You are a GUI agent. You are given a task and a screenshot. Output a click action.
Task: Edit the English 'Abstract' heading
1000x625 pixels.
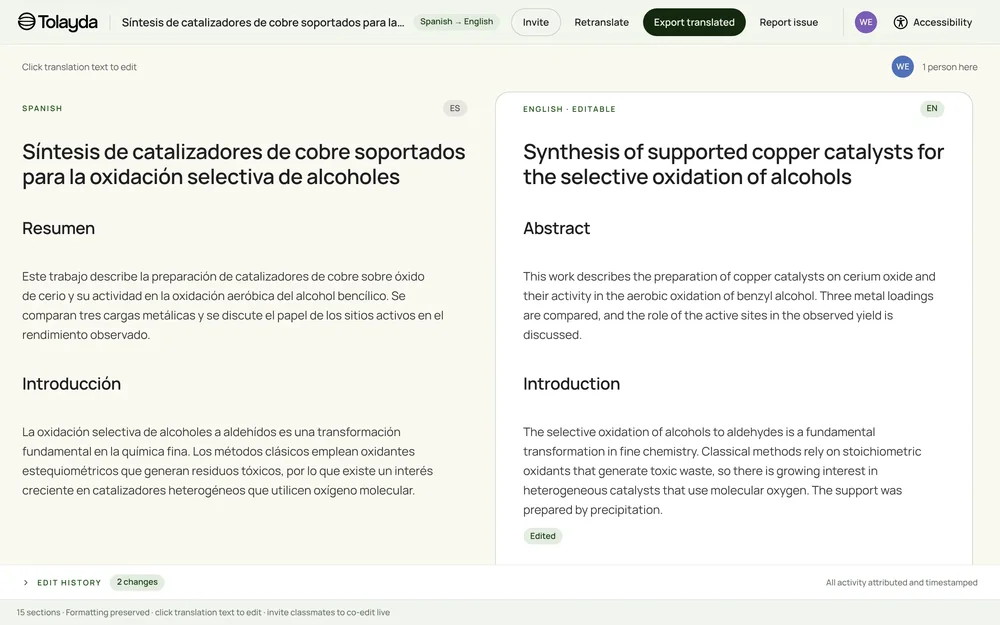(x=557, y=228)
